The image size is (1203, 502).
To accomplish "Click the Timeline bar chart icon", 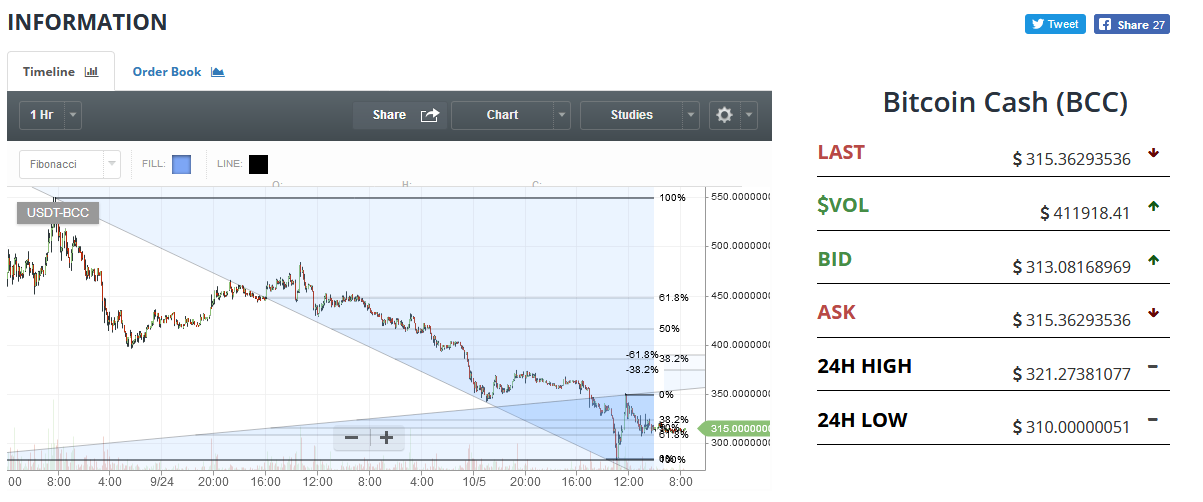I will (x=92, y=72).
